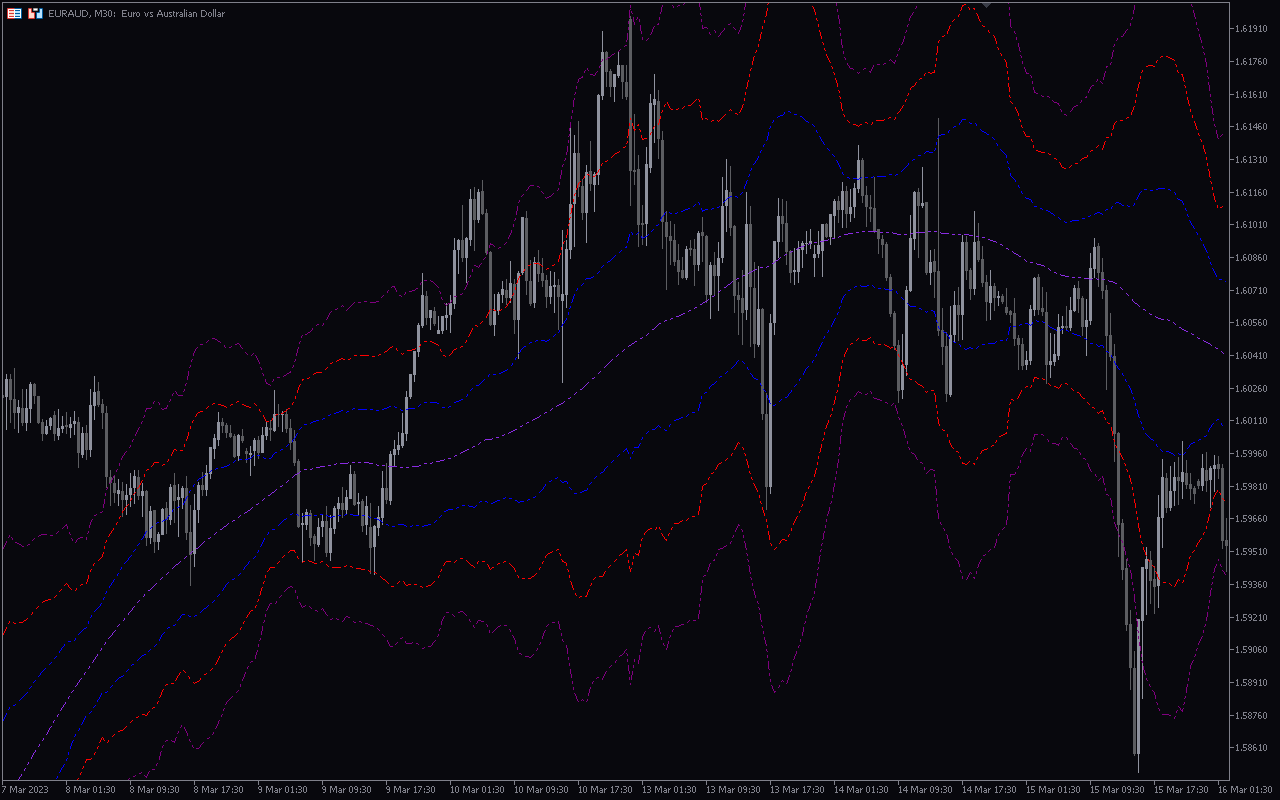
Task: Click the 9 Mar 17:30 time label
Action: point(411,790)
